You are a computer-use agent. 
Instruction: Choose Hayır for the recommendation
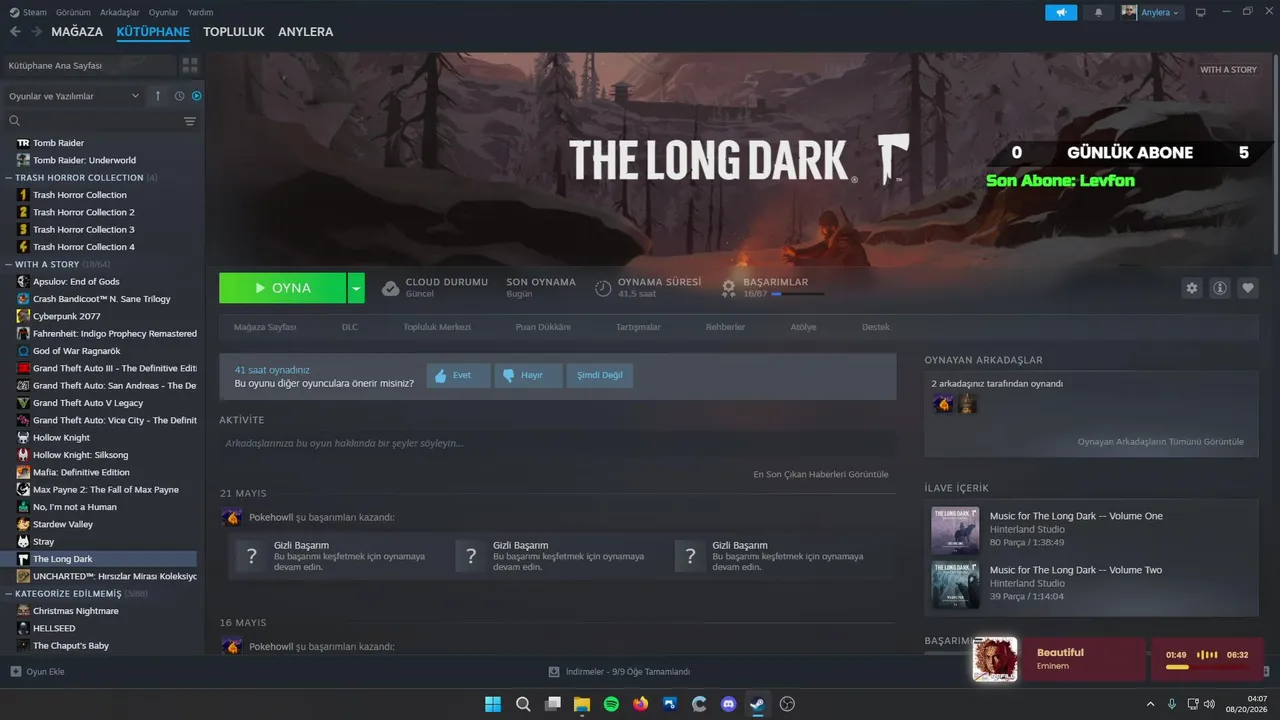click(x=529, y=375)
